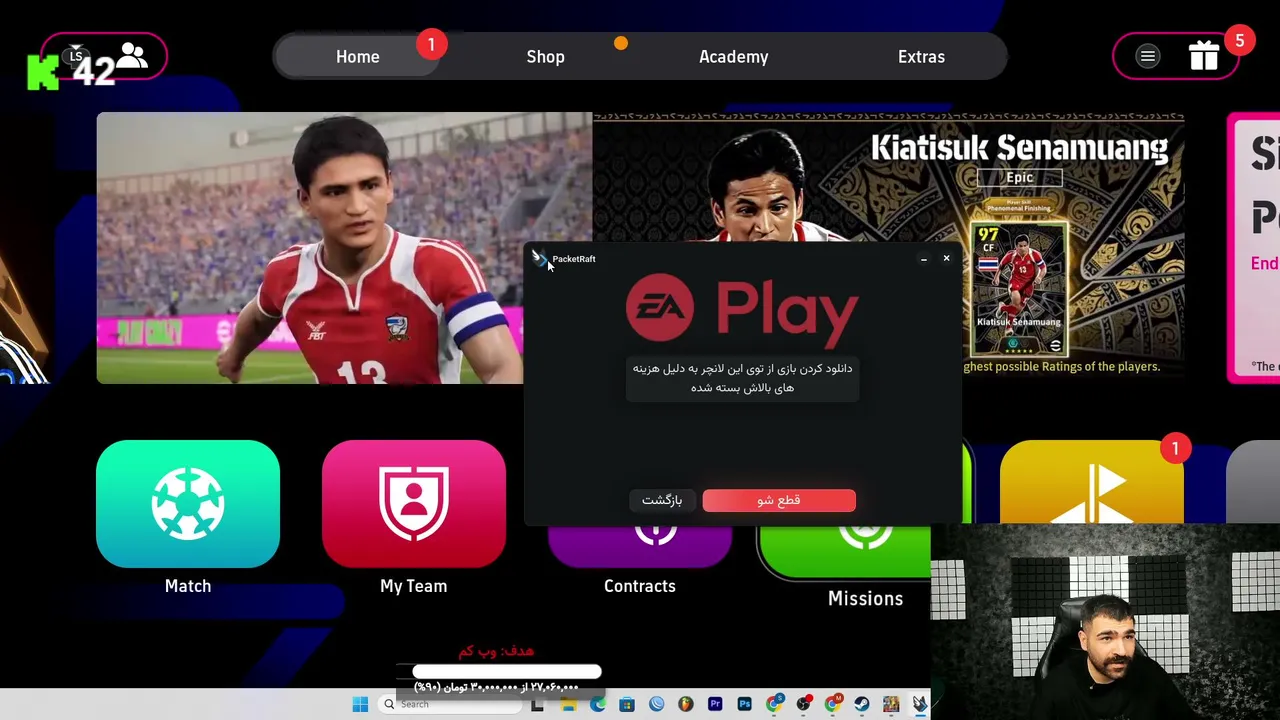Image resolution: width=1280 pixels, height=720 pixels.
Task: Switch to the Shop tab
Action: click(545, 57)
